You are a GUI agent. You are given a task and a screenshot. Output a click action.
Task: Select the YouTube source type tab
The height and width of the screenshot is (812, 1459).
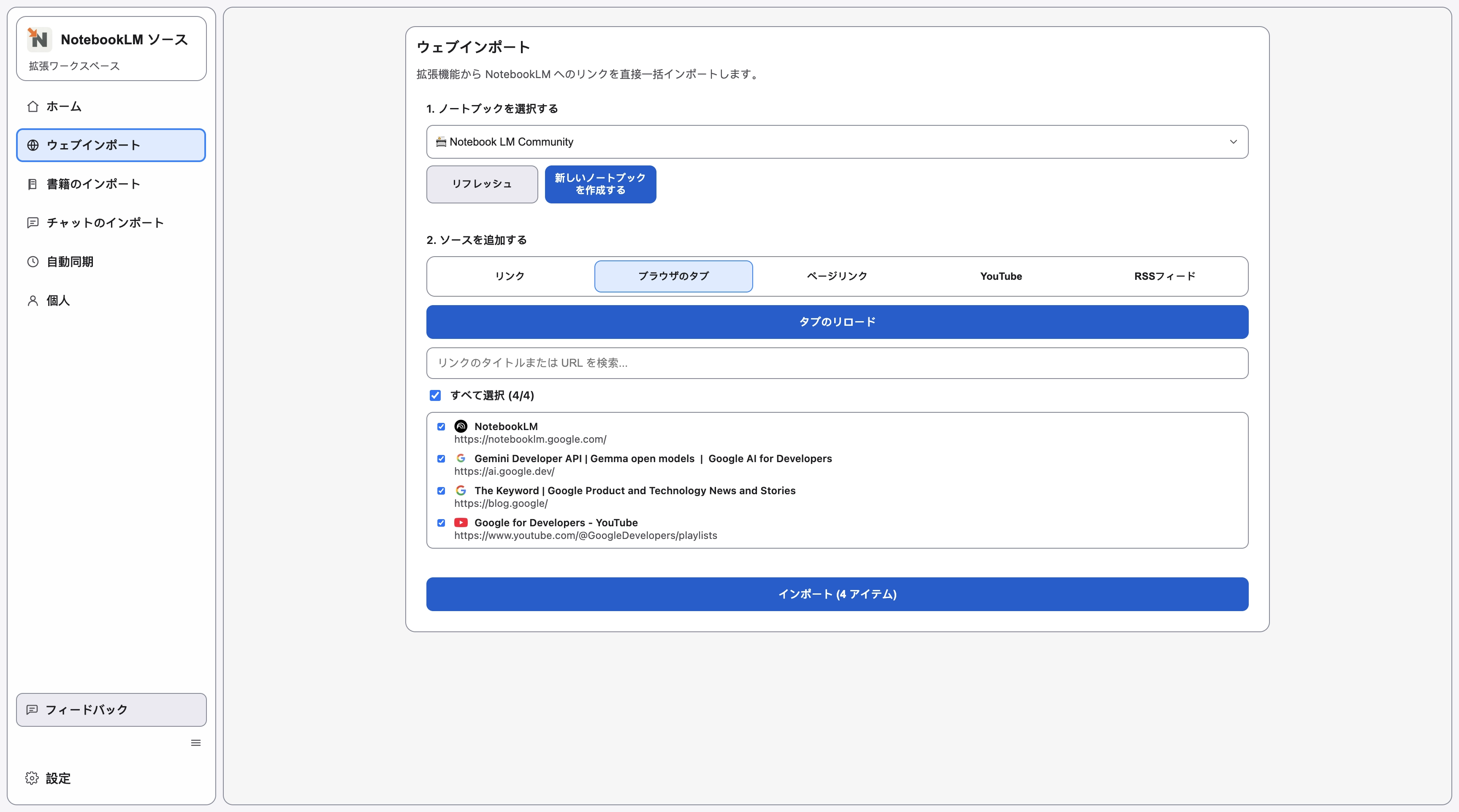tap(1000, 276)
